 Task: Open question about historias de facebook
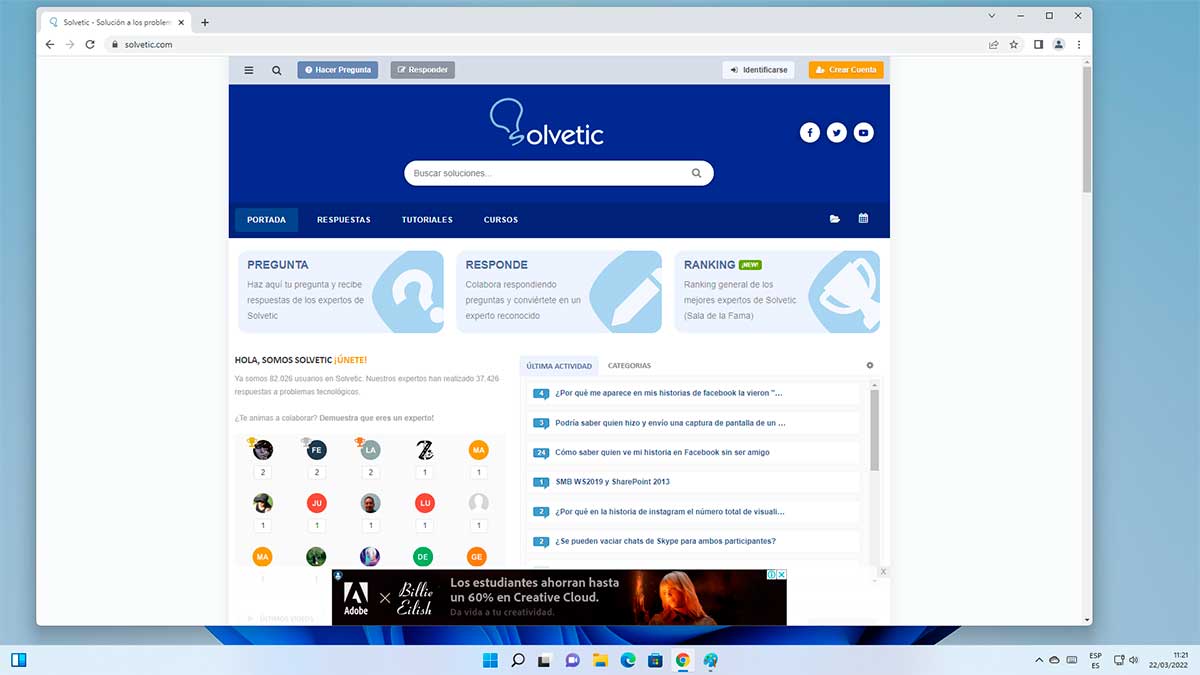668,393
